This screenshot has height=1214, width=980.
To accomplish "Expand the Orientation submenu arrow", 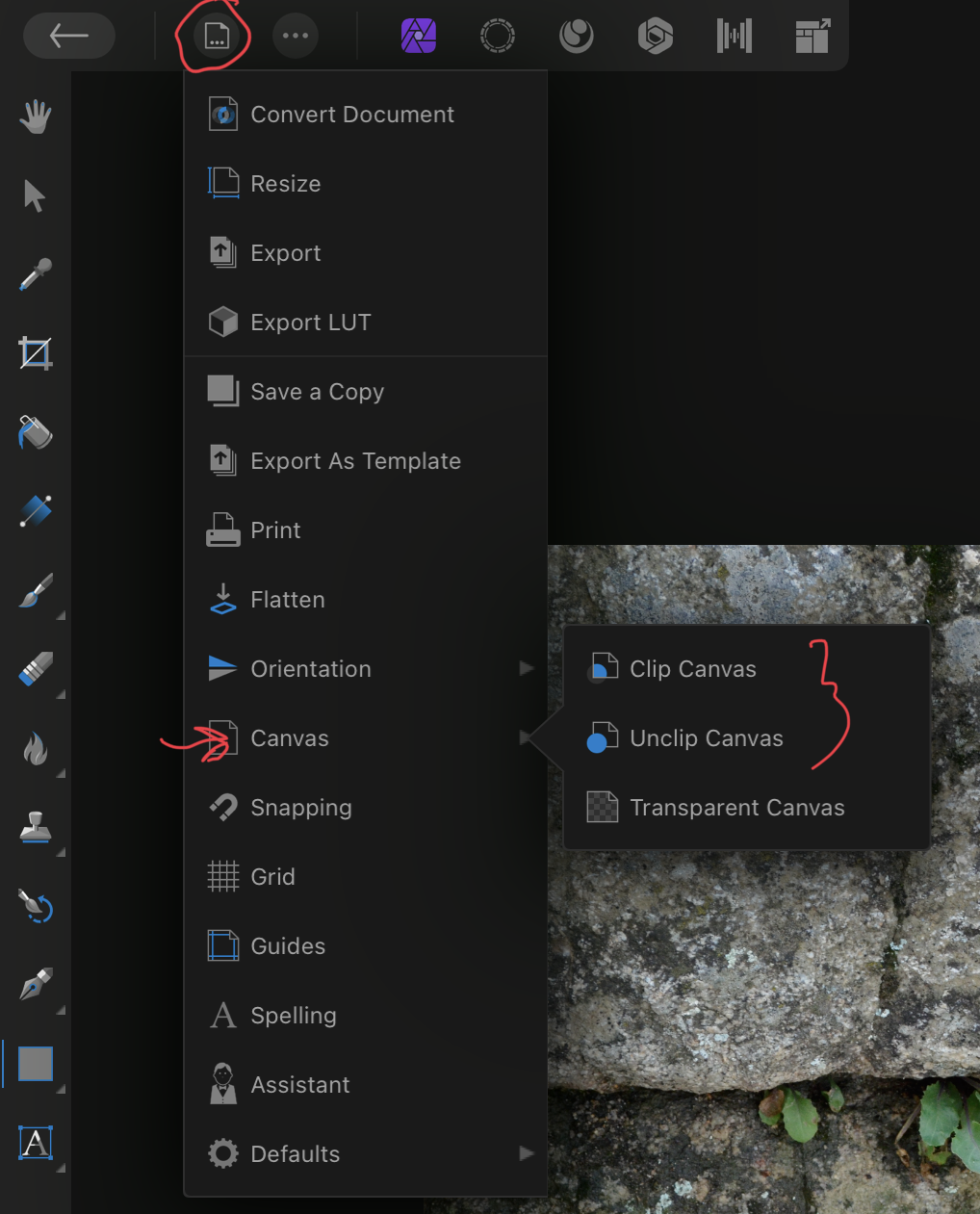I will point(526,668).
